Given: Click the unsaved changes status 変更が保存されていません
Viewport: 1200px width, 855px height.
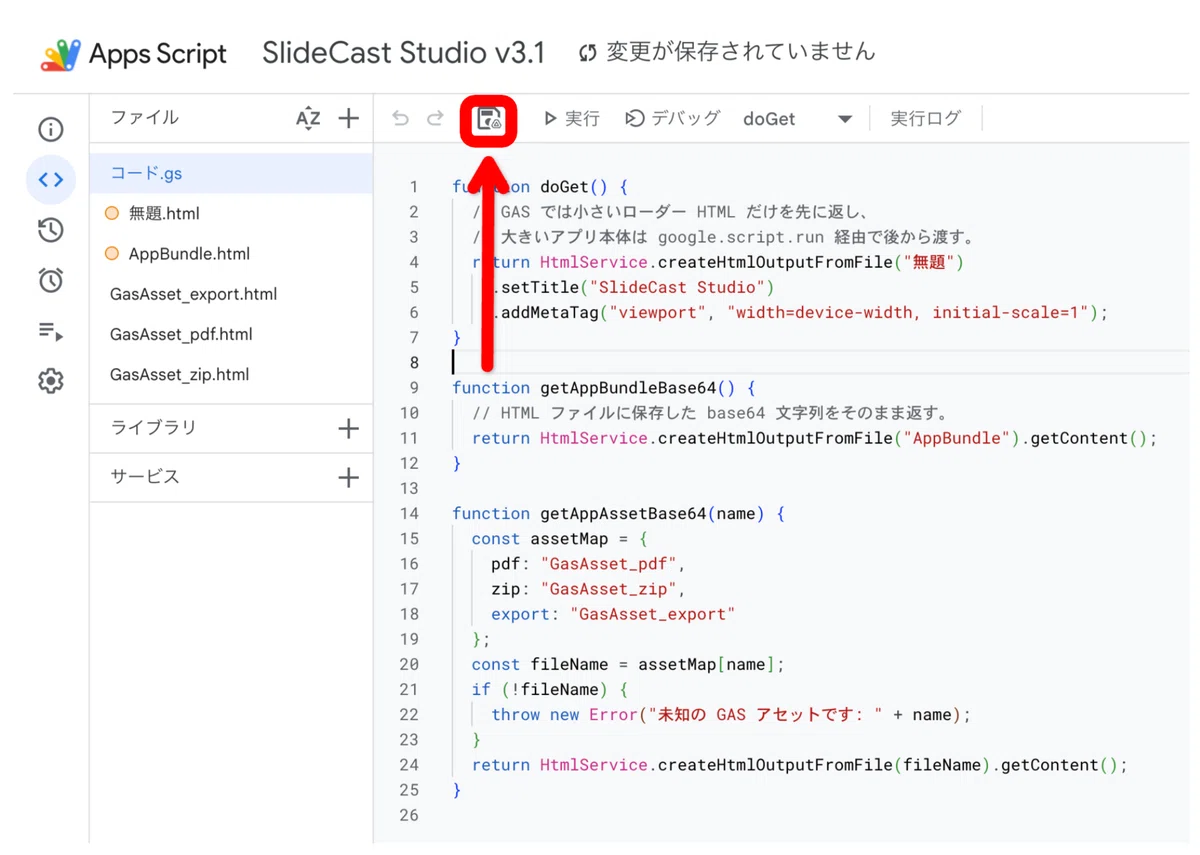Looking at the screenshot, I should (727, 52).
